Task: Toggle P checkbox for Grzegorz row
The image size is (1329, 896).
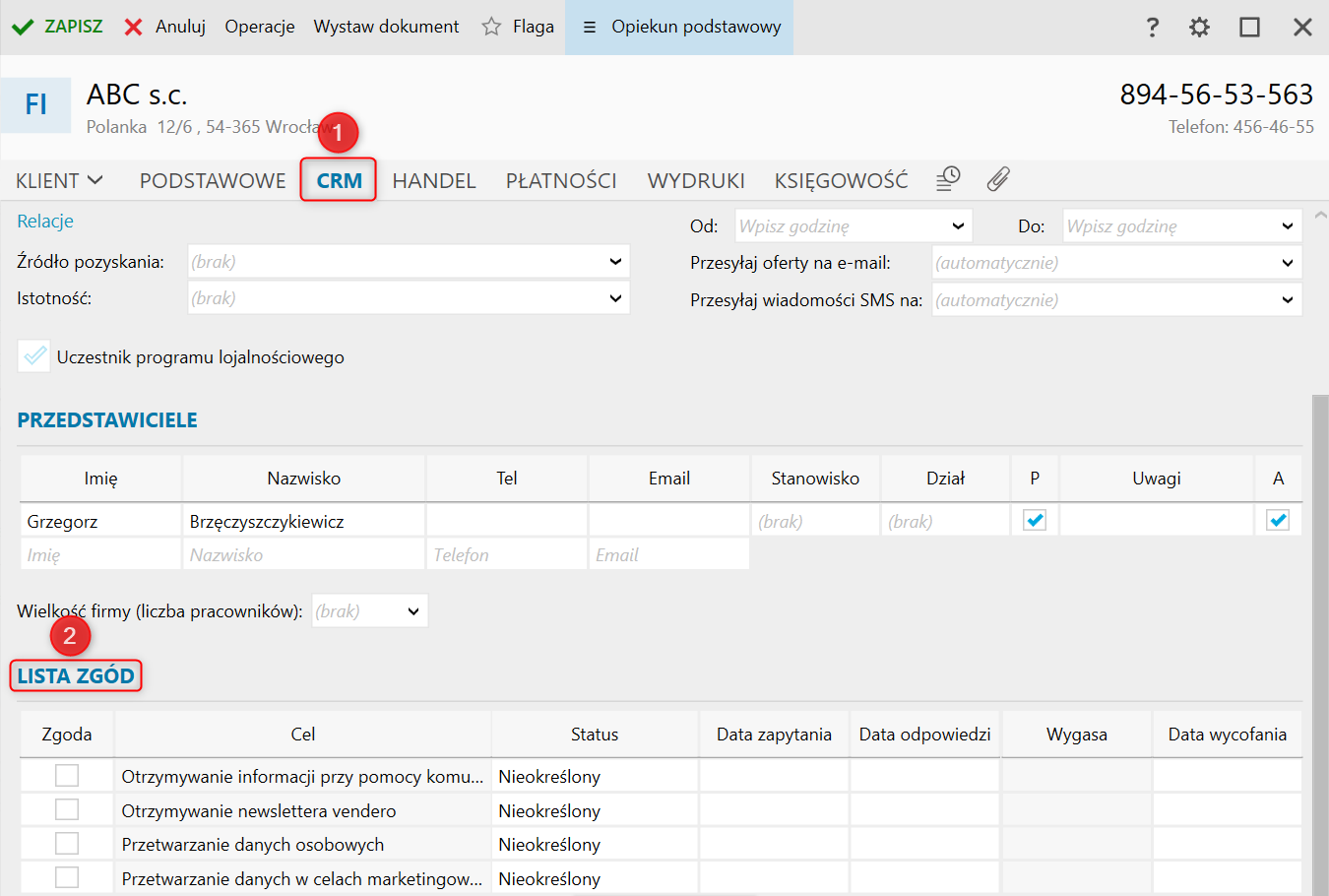Action: [x=1035, y=520]
